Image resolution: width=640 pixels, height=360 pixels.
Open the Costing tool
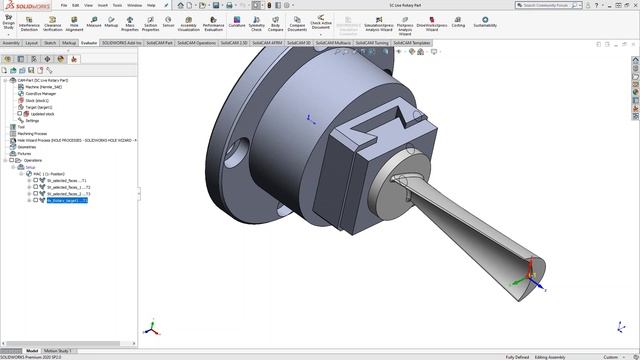pyautogui.click(x=458, y=22)
